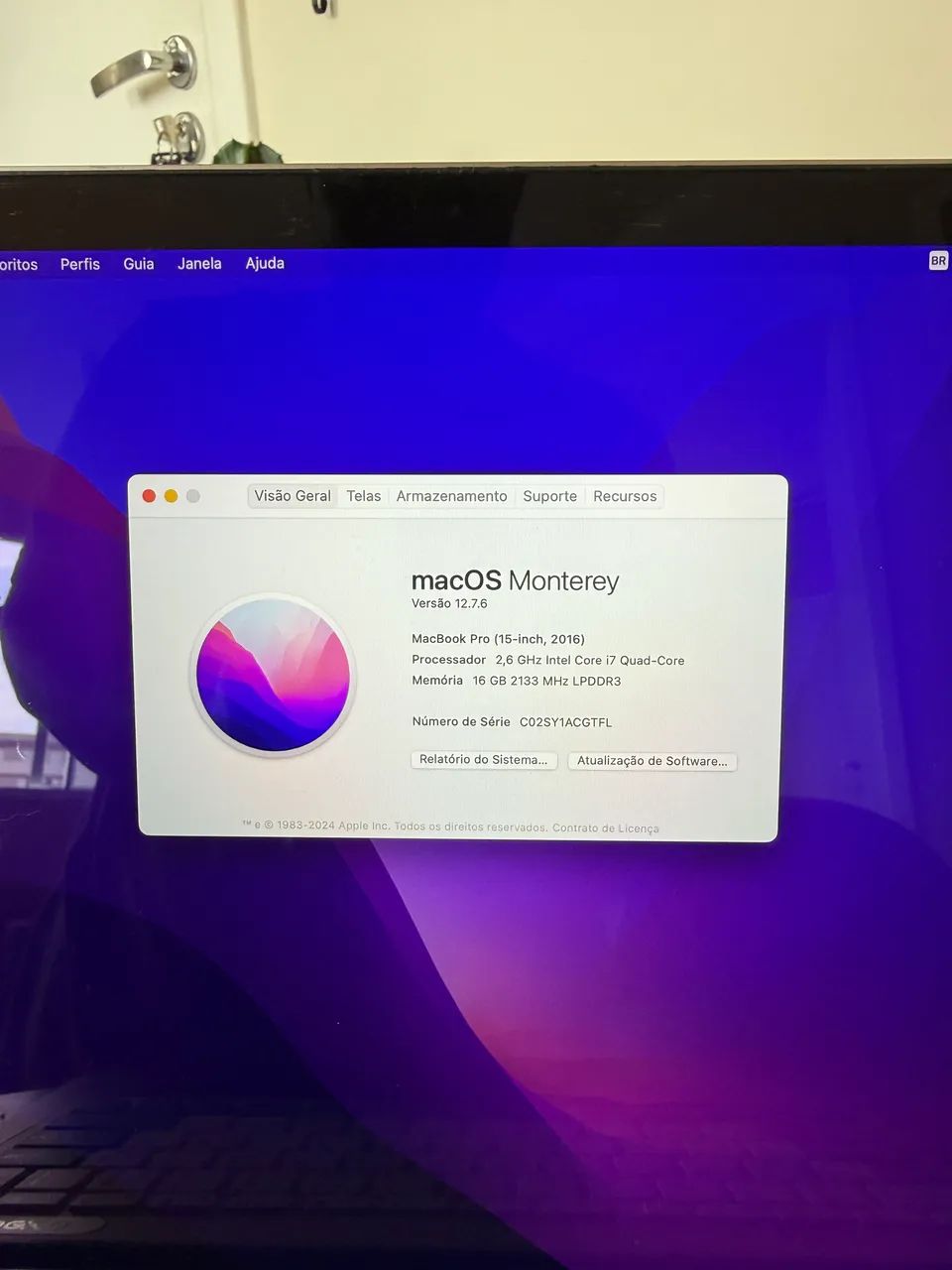Select the serial number C02SY1ACGTFL
The width and height of the screenshot is (952, 1270).
(565, 722)
